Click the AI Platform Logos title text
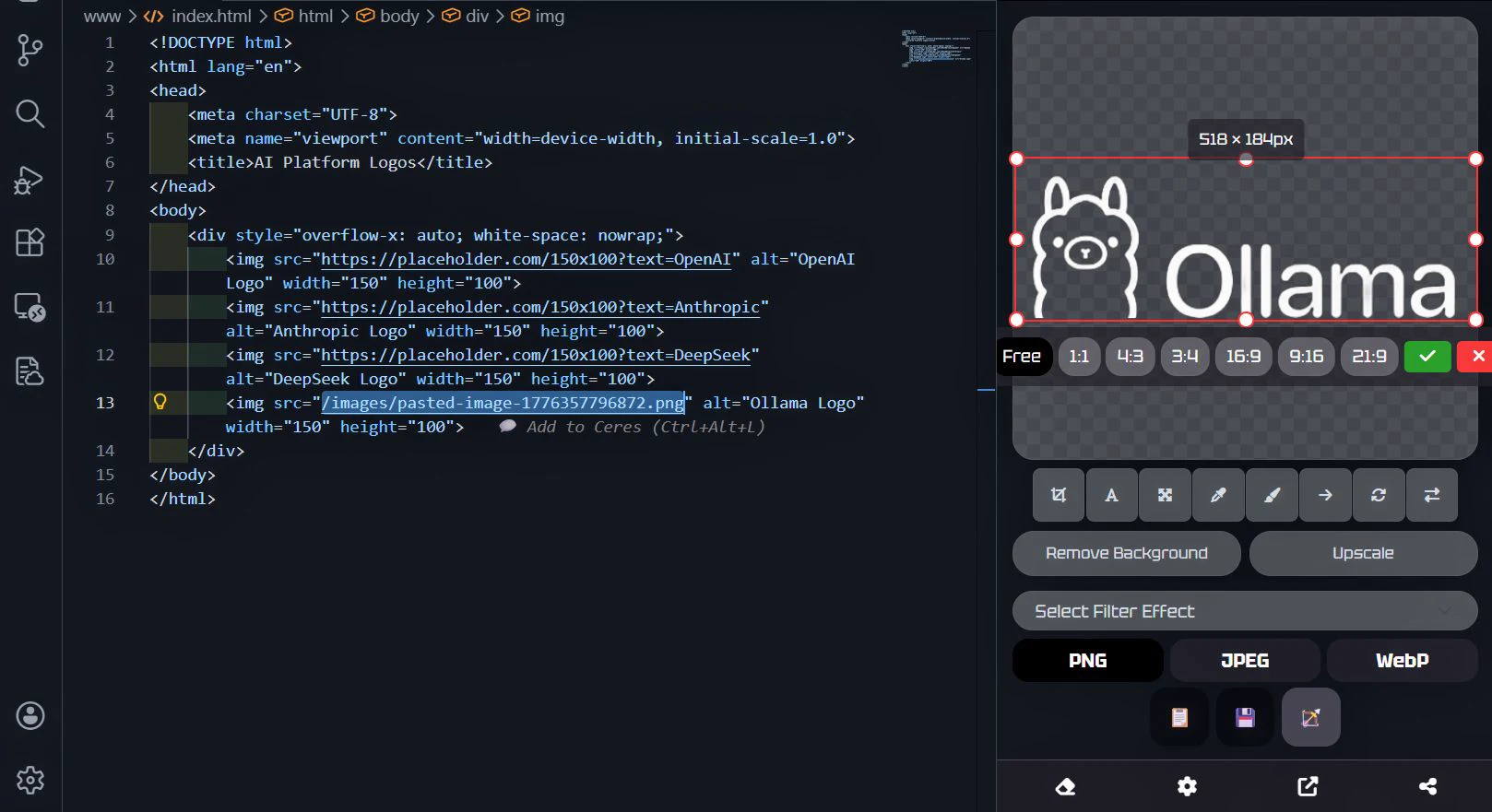The width and height of the screenshot is (1492, 812). 335,162
